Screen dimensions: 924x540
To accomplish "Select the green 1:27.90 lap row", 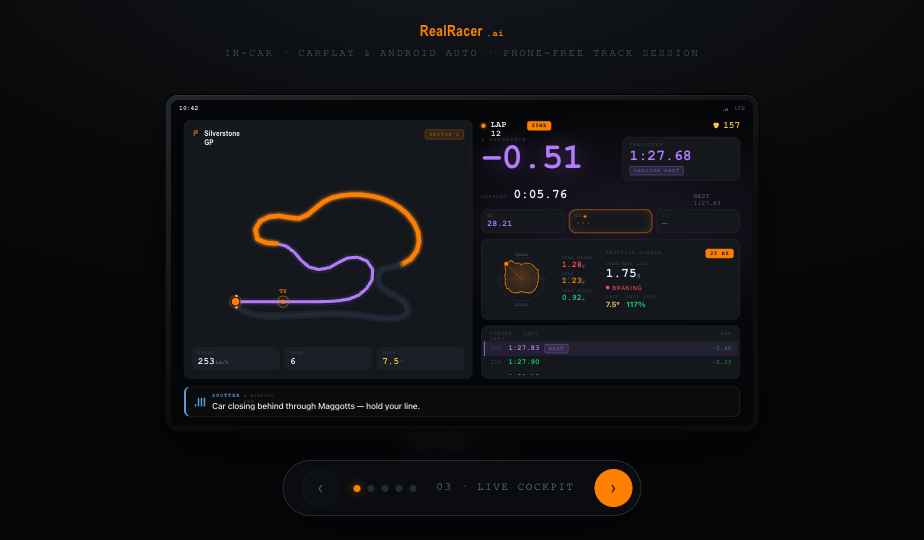I will pyautogui.click(x=610, y=362).
